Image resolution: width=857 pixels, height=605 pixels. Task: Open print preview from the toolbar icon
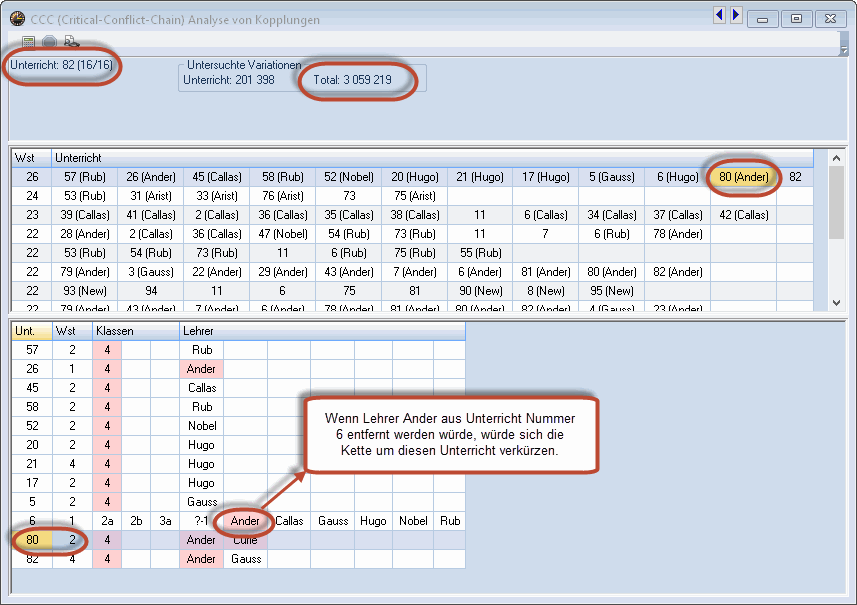[72, 42]
